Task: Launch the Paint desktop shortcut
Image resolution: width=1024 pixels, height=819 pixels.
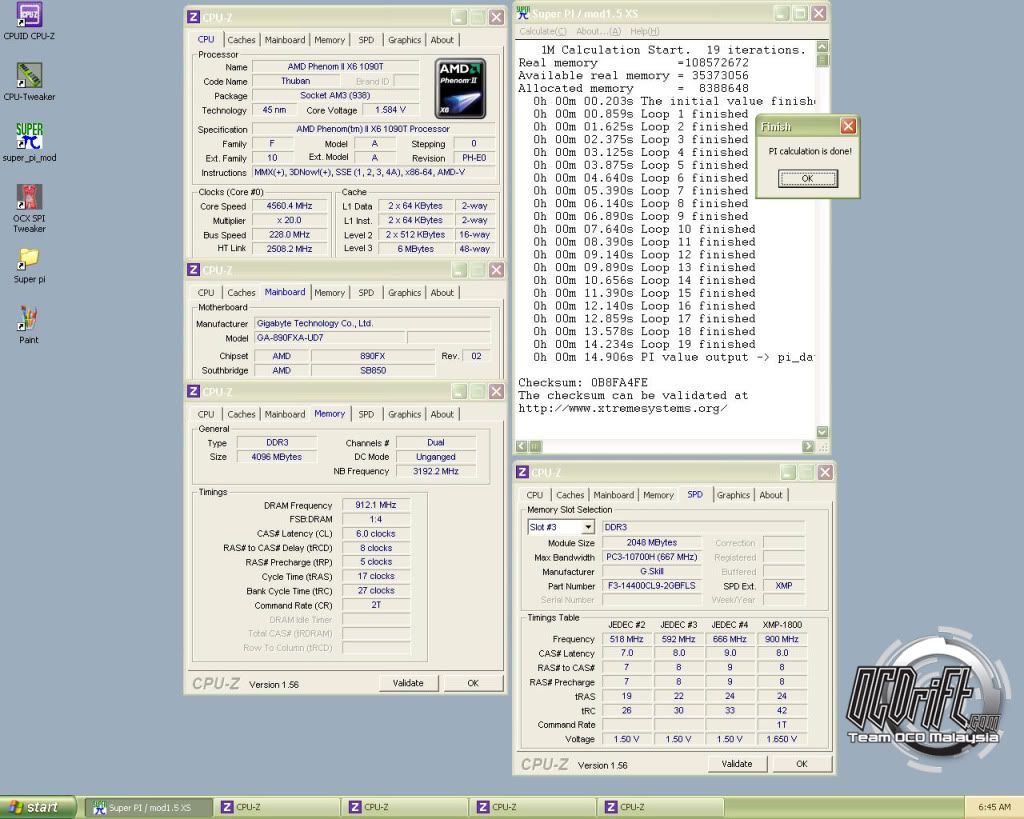Action: (x=29, y=320)
